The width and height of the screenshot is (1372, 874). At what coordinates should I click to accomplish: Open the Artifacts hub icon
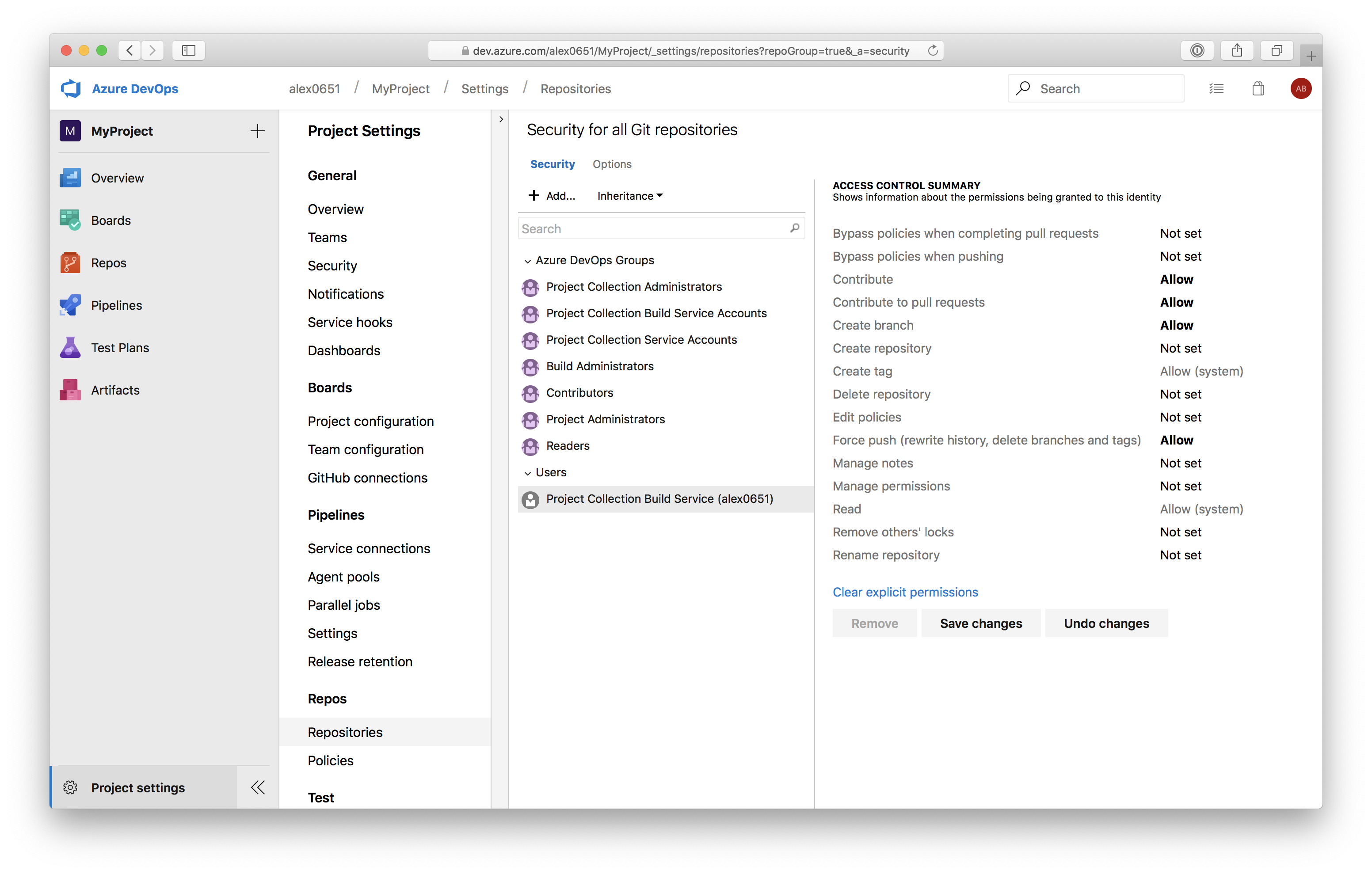coord(70,390)
